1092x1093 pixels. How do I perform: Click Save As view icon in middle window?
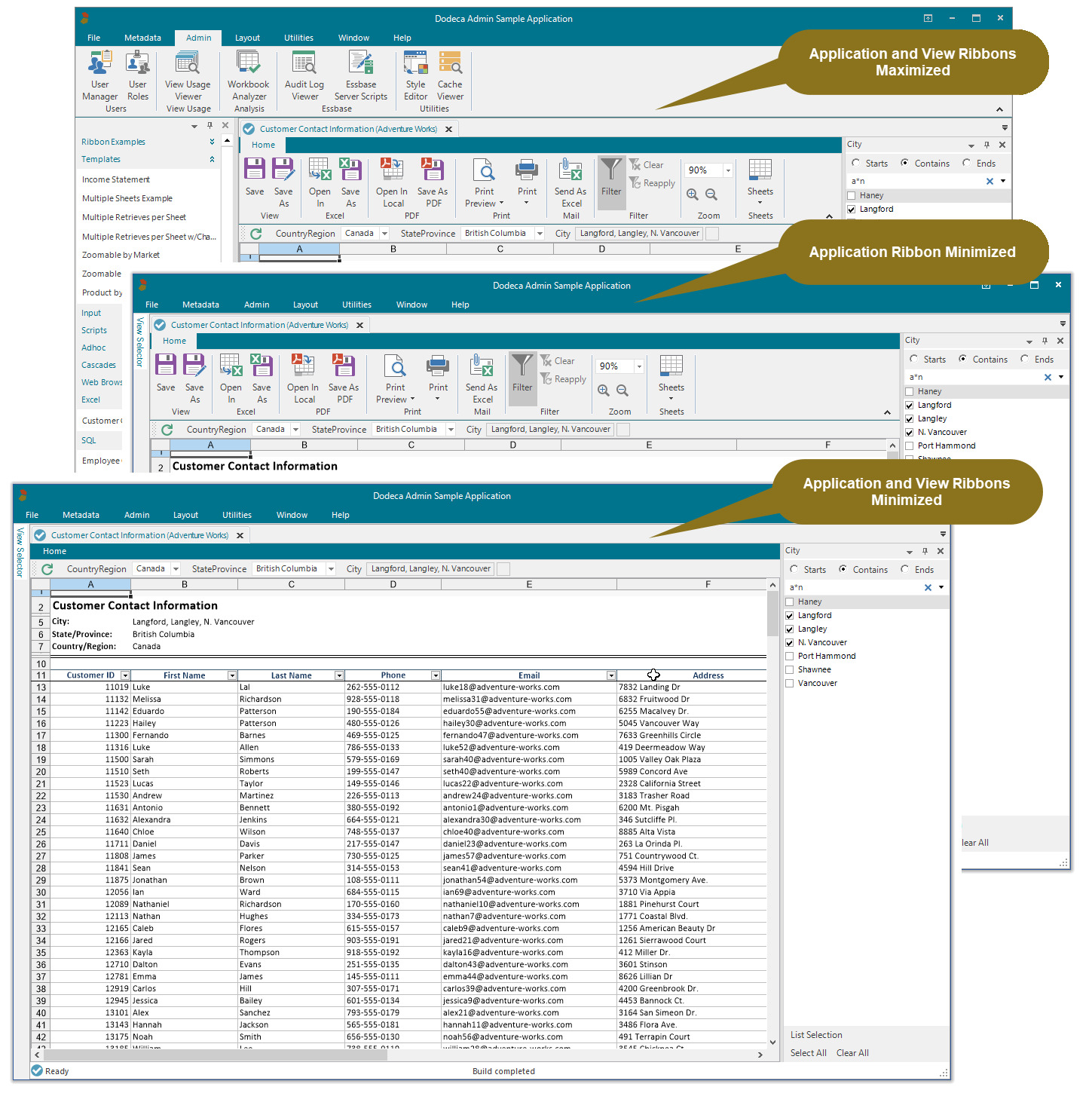(x=194, y=378)
